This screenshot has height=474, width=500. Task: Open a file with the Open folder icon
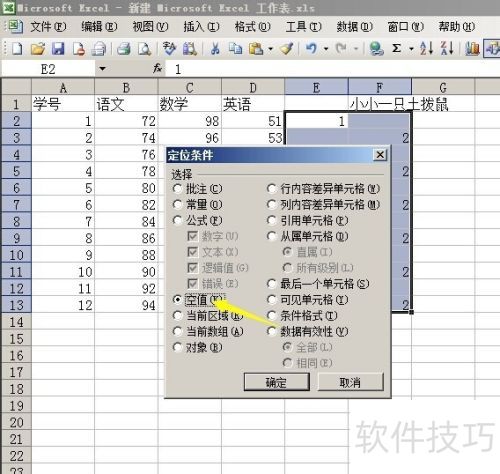click(x=38, y=49)
